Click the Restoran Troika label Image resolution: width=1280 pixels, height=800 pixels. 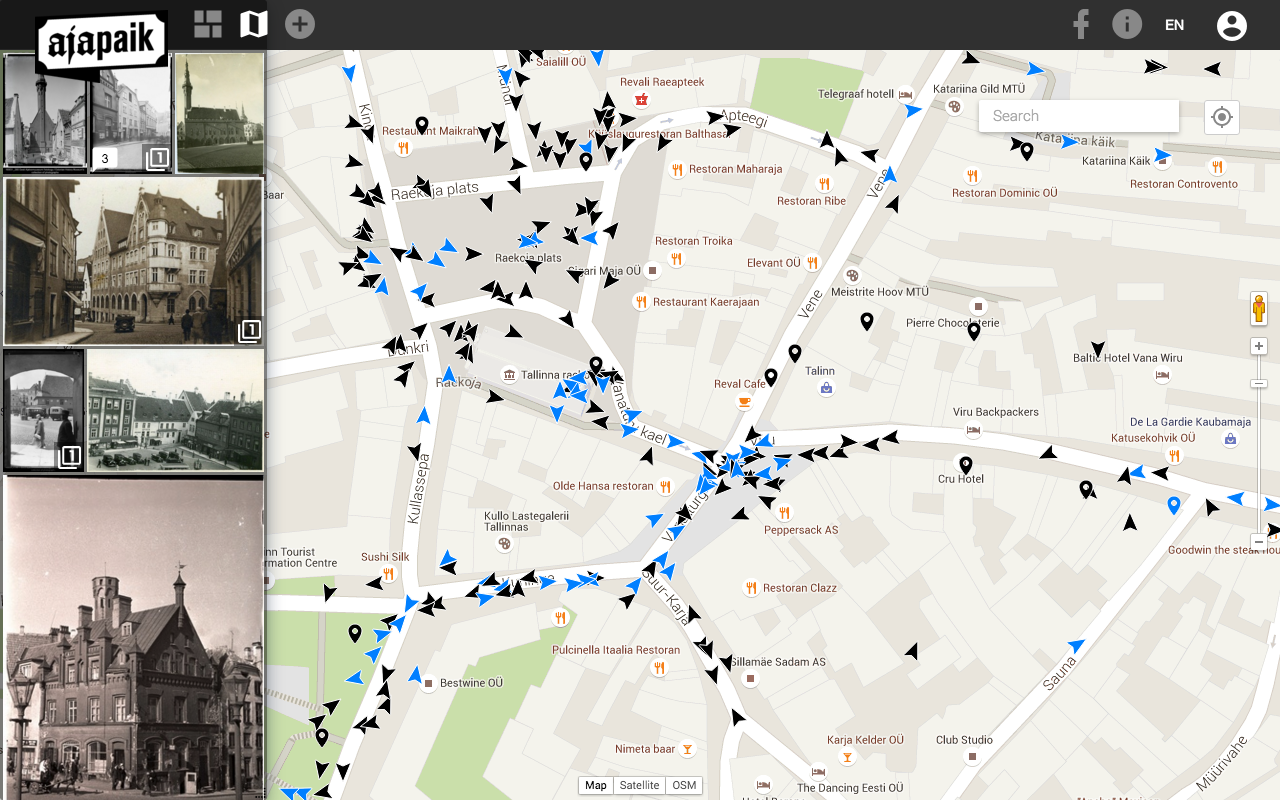click(x=694, y=241)
